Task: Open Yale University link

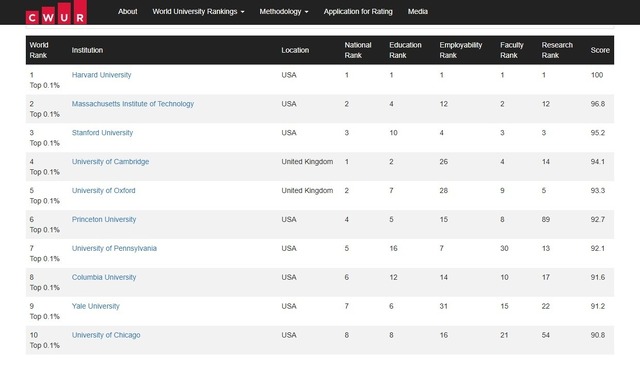Action: pos(96,306)
